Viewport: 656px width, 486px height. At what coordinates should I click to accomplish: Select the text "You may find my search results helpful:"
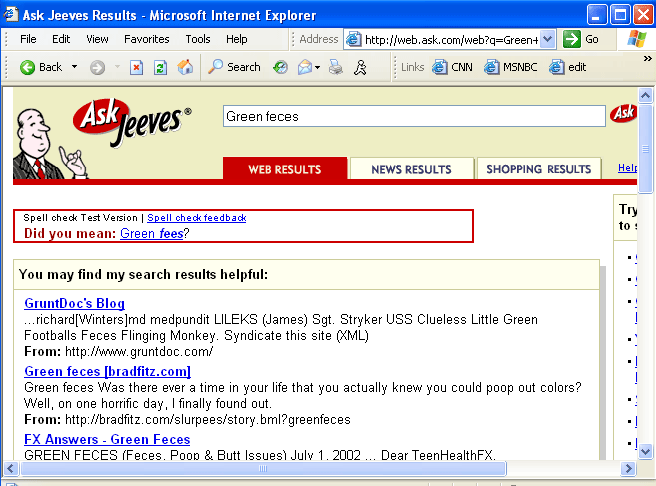coord(143,274)
